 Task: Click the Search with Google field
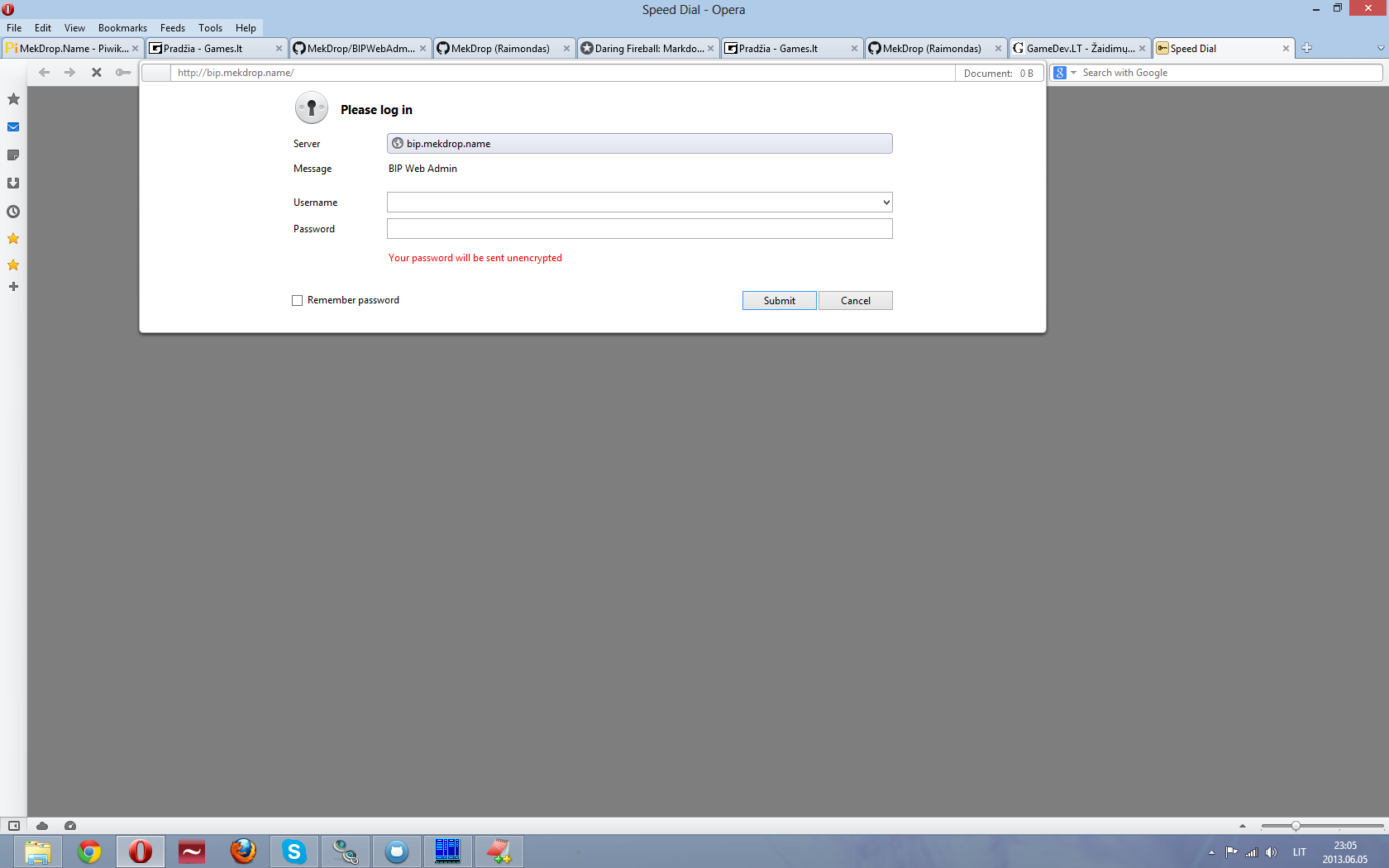(x=1230, y=73)
